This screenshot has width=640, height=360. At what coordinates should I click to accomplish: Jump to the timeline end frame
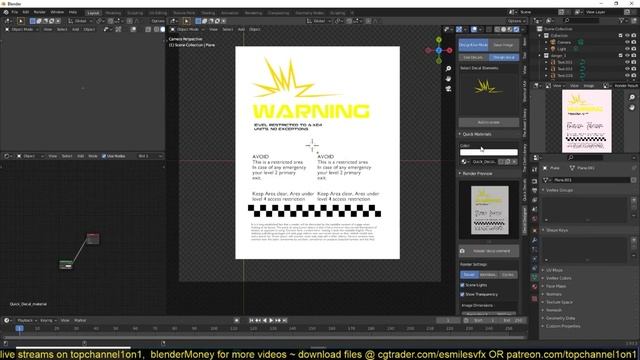pos(284,320)
